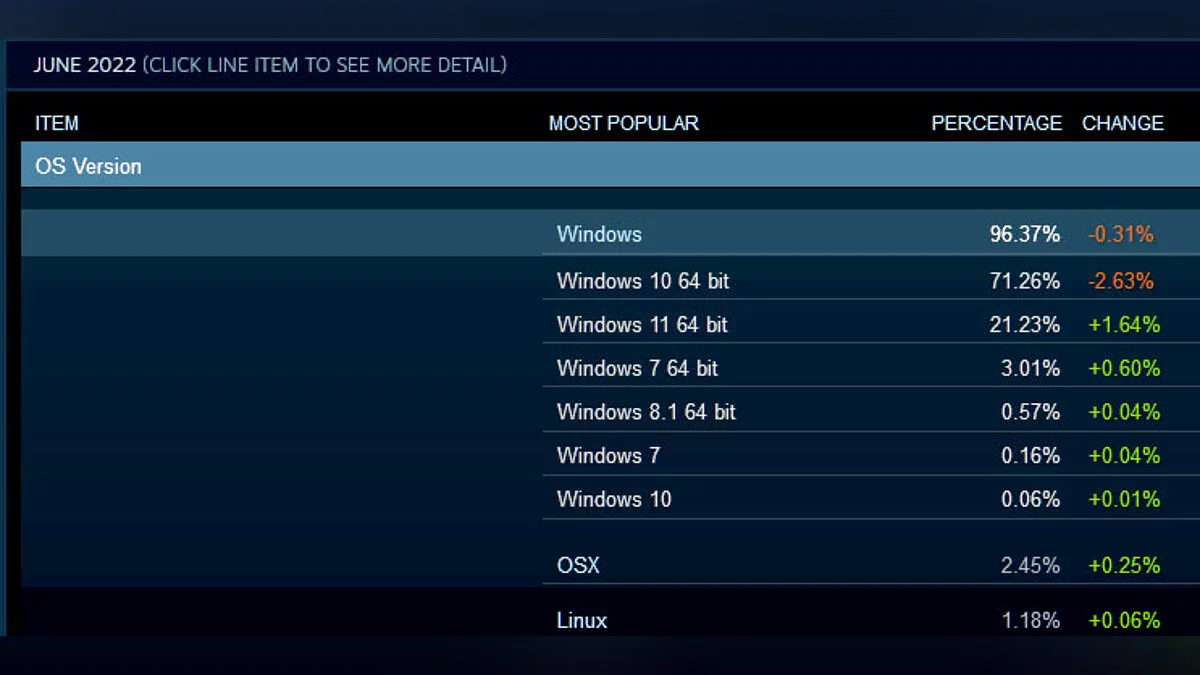
Task: Click the ITEM column header
Action: (57, 123)
